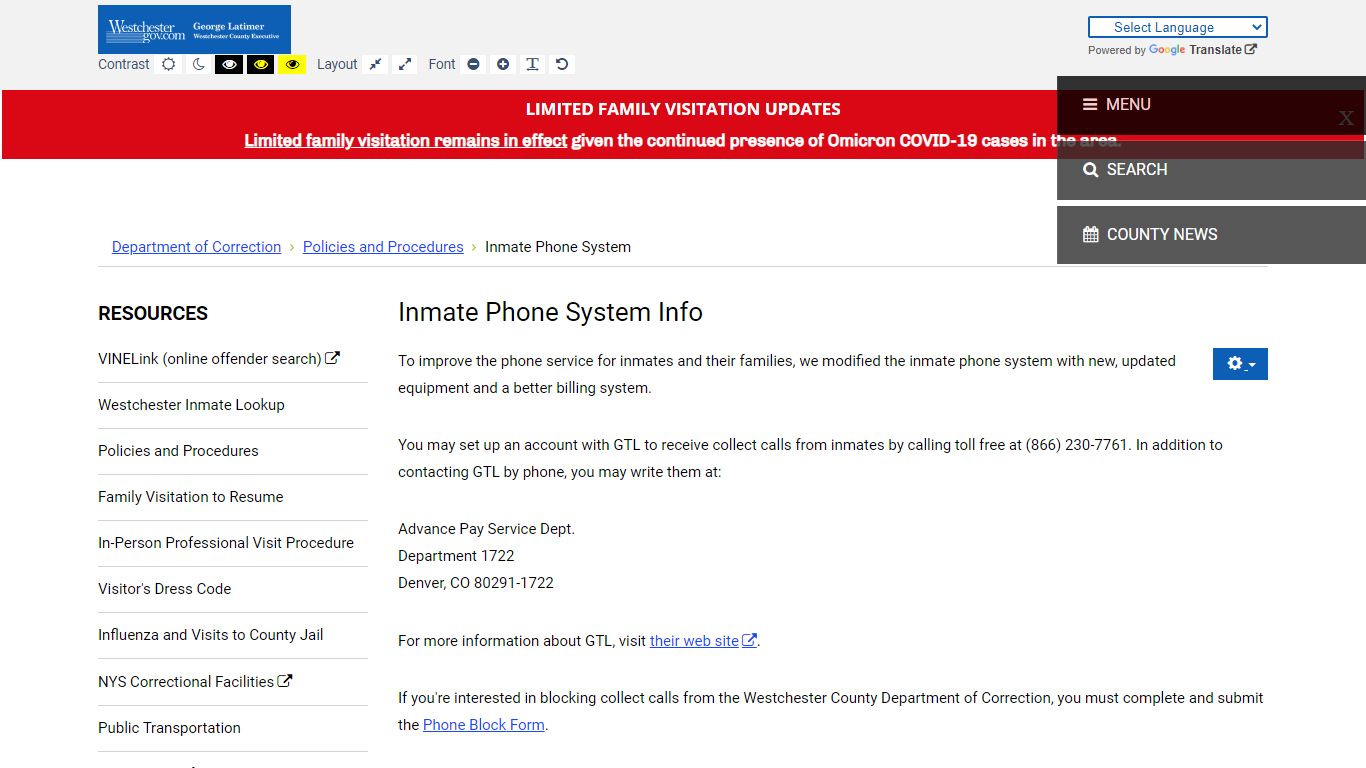Click the RESOURCES heading
The width and height of the screenshot is (1366, 768).
click(x=153, y=313)
